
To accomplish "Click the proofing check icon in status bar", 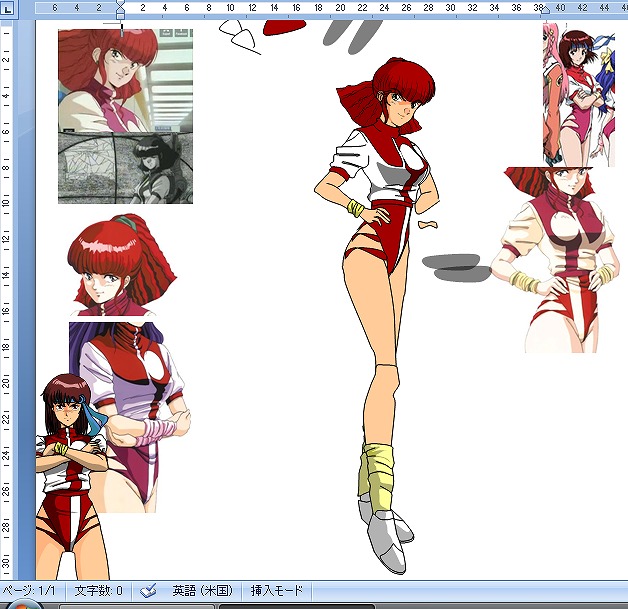I will [x=148, y=591].
